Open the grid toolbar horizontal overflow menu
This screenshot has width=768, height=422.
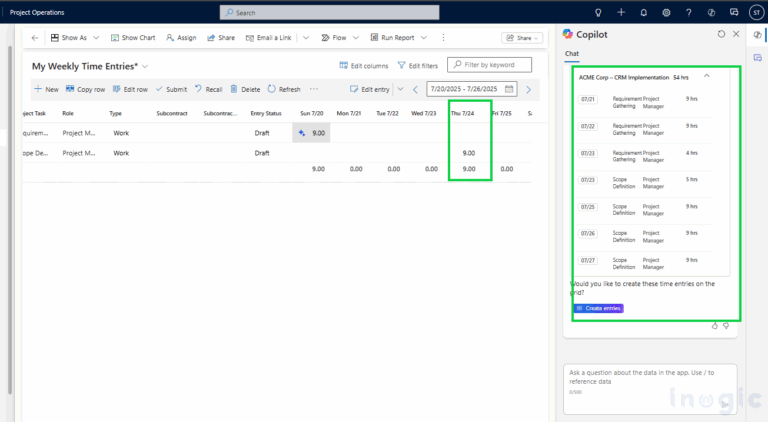[x=314, y=89]
